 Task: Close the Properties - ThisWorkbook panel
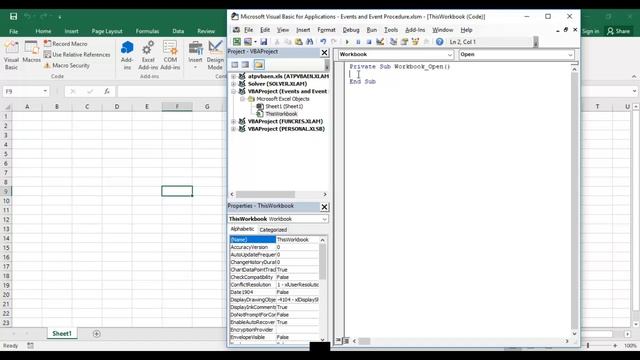(x=324, y=207)
